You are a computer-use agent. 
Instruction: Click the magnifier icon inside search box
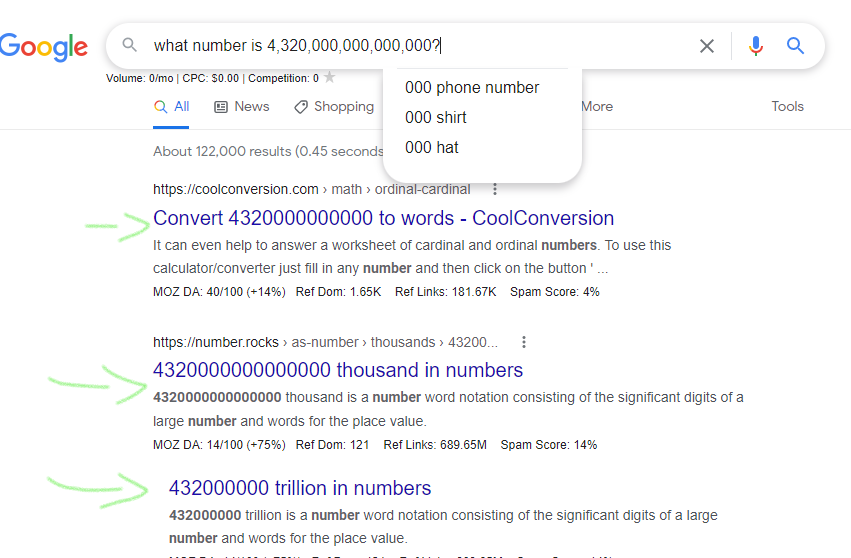pyautogui.click(x=129, y=45)
